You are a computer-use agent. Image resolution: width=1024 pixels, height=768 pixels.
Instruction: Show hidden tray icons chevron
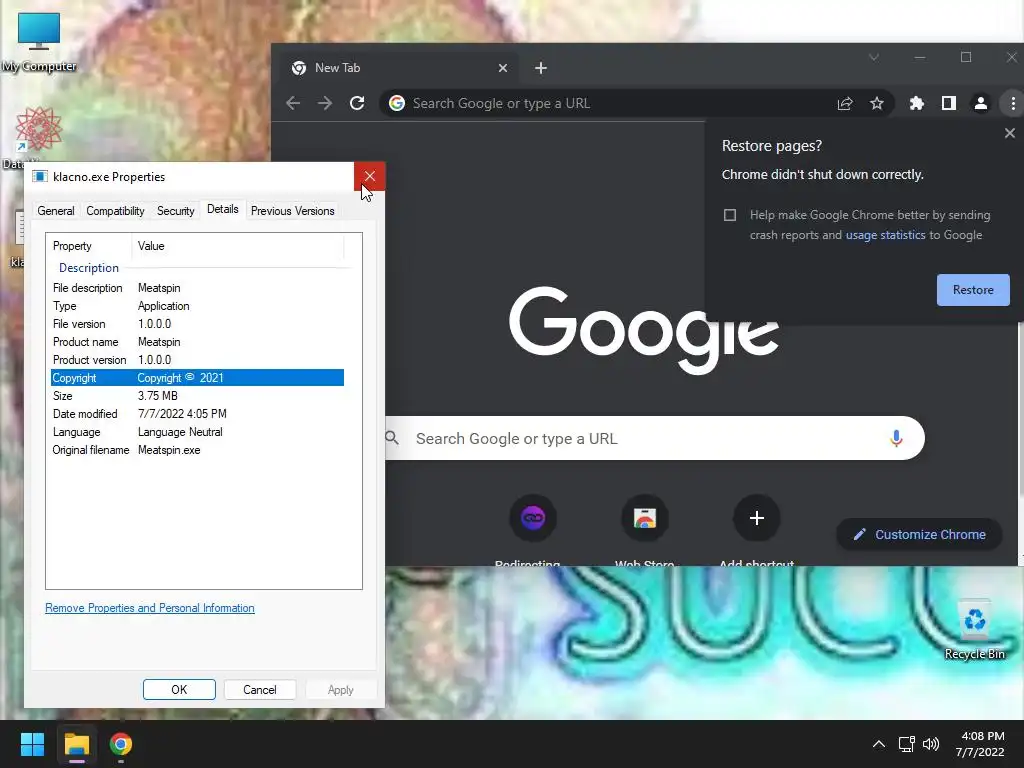[x=879, y=744]
